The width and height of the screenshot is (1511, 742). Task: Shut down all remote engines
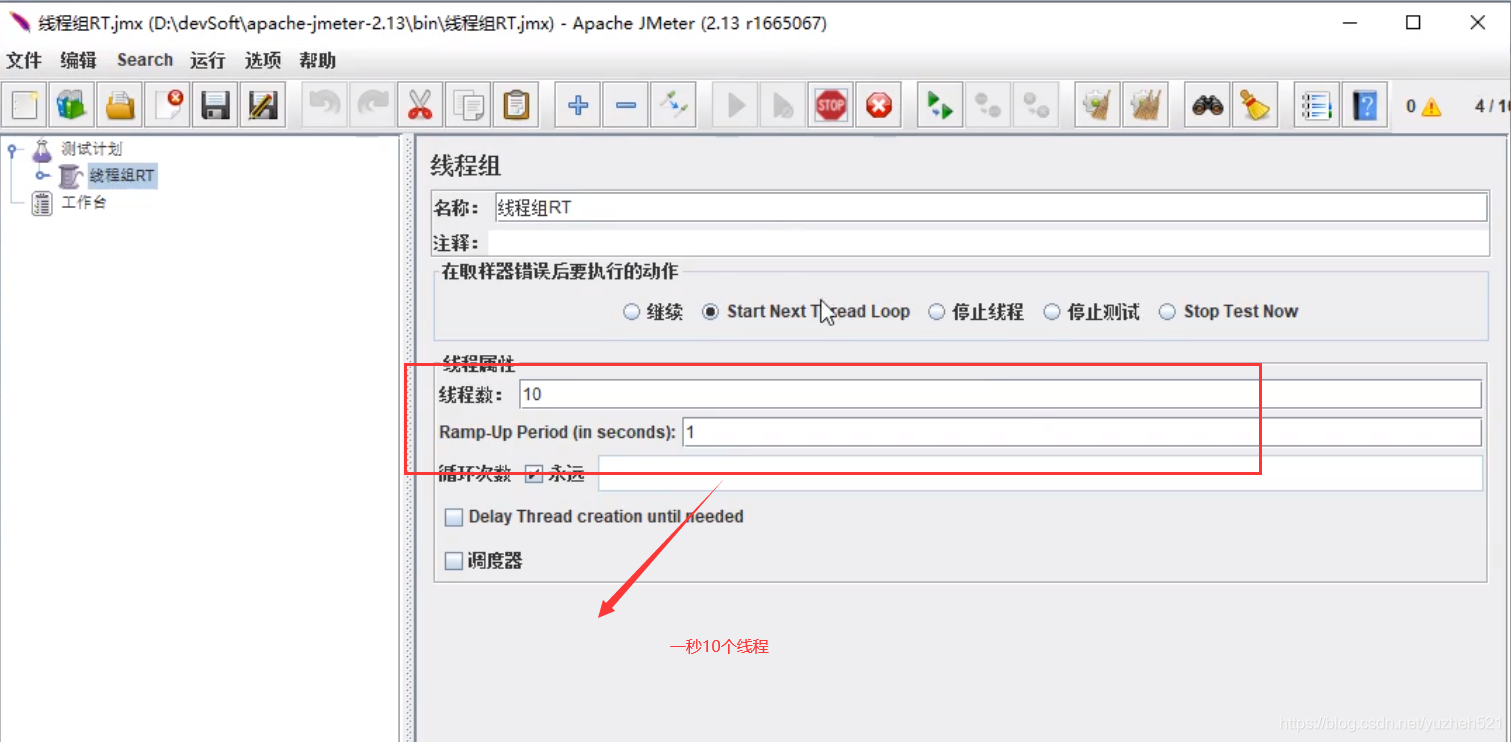tap(1036, 104)
